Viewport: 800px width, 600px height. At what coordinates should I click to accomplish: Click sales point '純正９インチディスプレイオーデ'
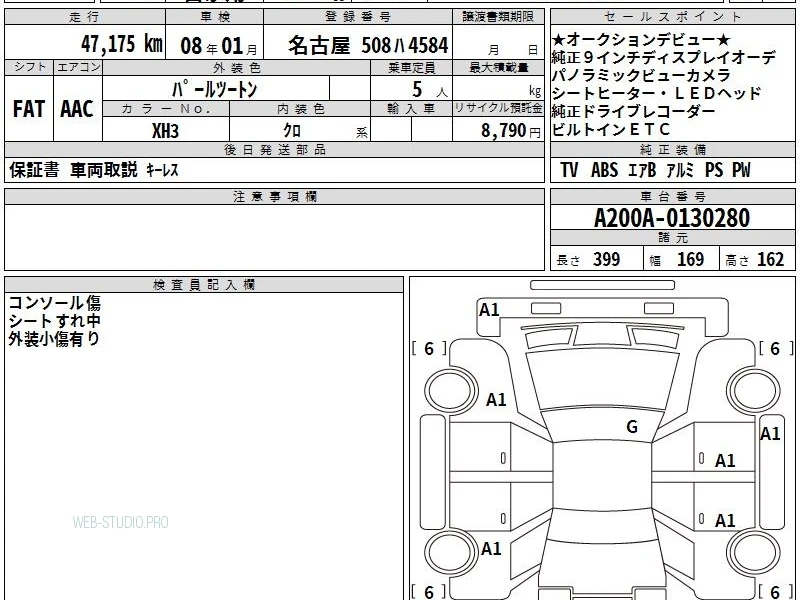tap(664, 58)
